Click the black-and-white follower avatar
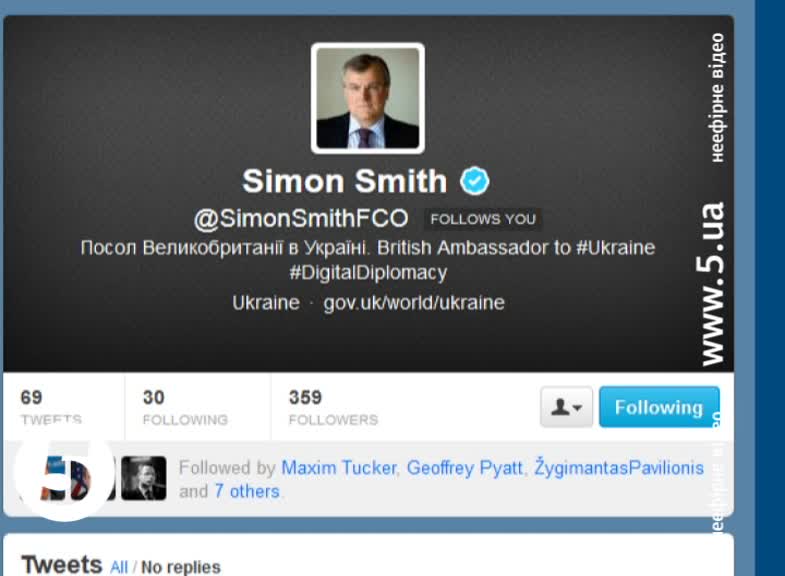Screen dimensions: 785x576 144,478
